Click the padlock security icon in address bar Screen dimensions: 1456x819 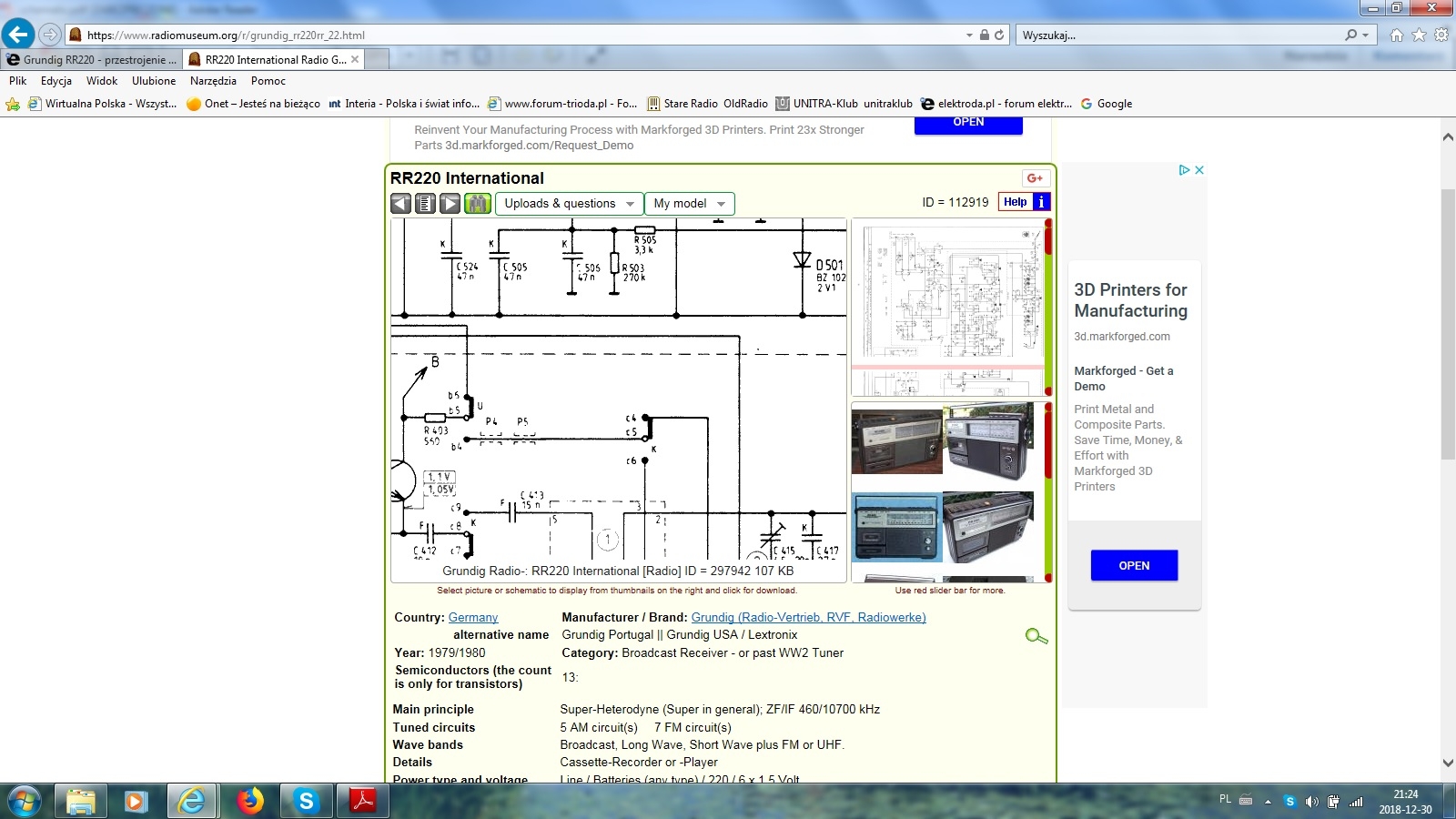984,35
